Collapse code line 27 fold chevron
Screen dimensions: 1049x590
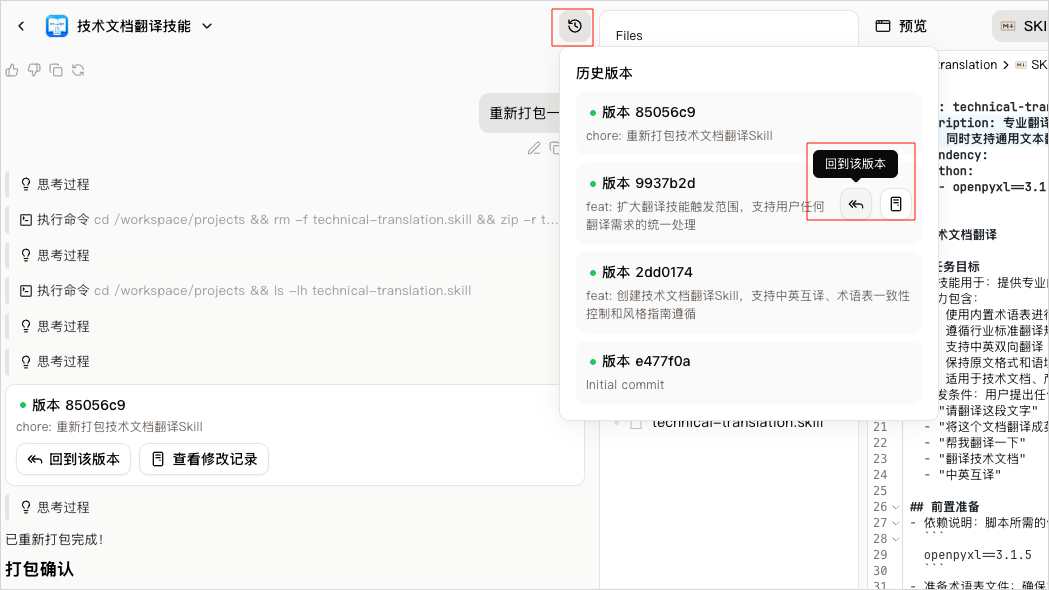pos(896,523)
